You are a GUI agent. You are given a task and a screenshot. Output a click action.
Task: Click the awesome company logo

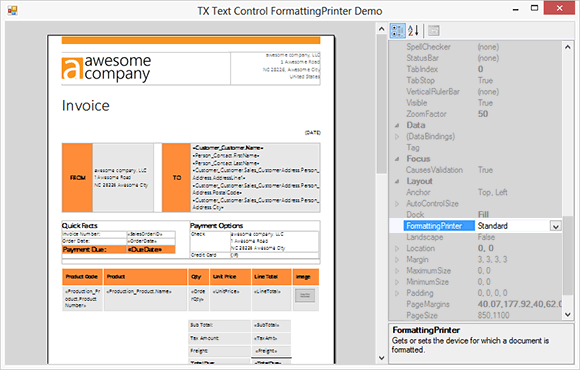[107, 68]
